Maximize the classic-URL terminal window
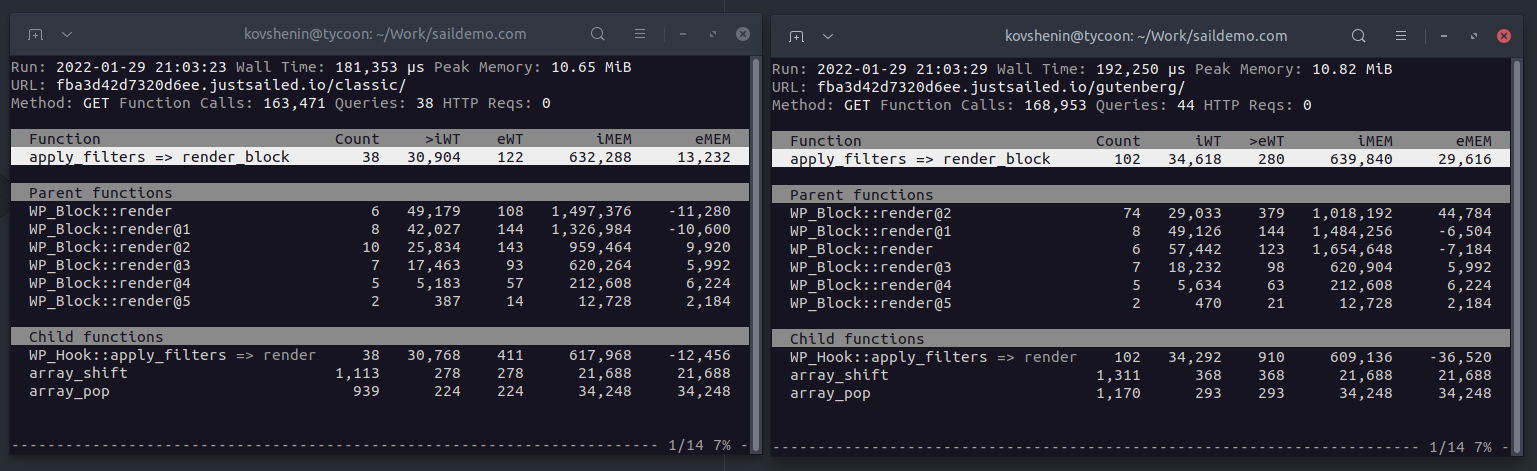Image resolution: width=1537 pixels, height=471 pixels. pyautogui.click(x=713, y=34)
